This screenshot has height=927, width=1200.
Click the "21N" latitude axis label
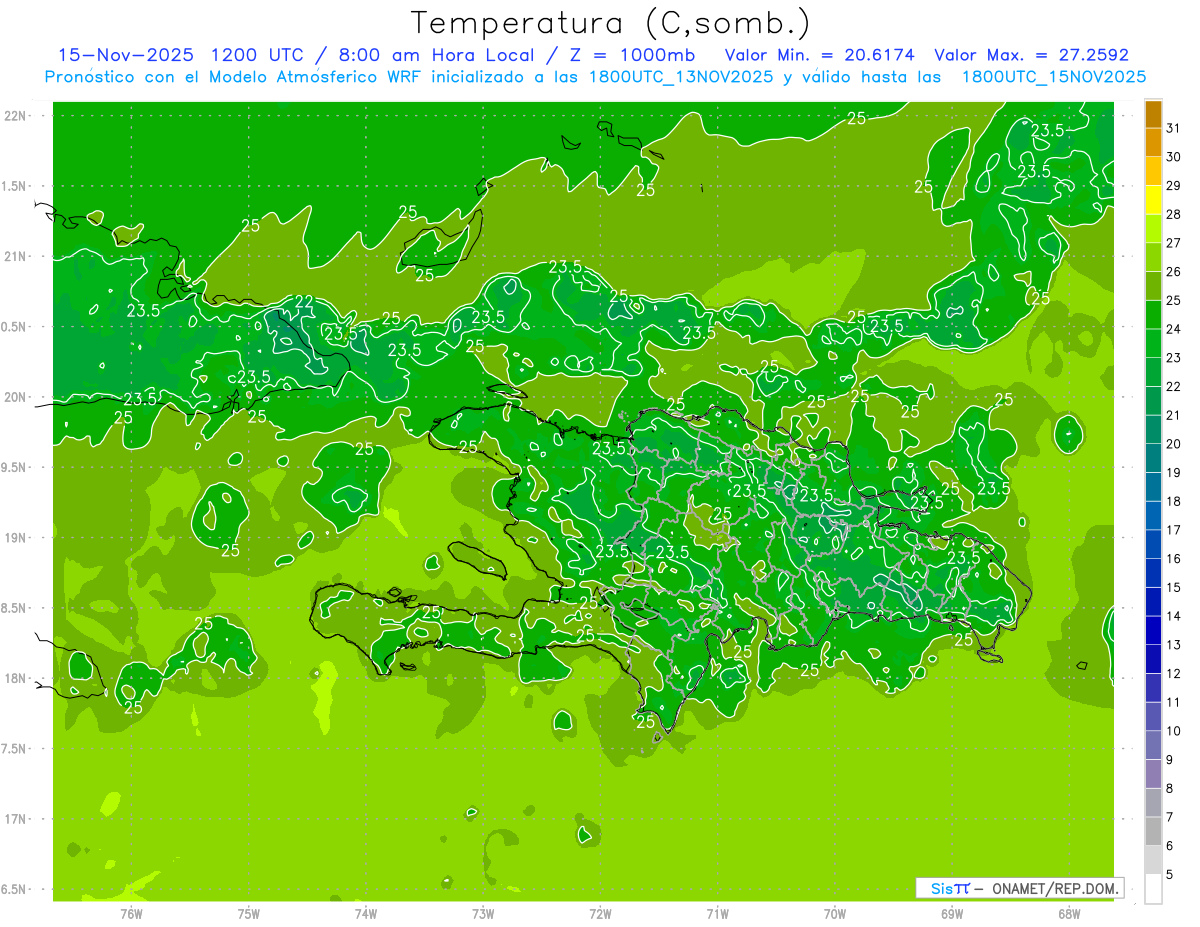(x=15, y=257)
